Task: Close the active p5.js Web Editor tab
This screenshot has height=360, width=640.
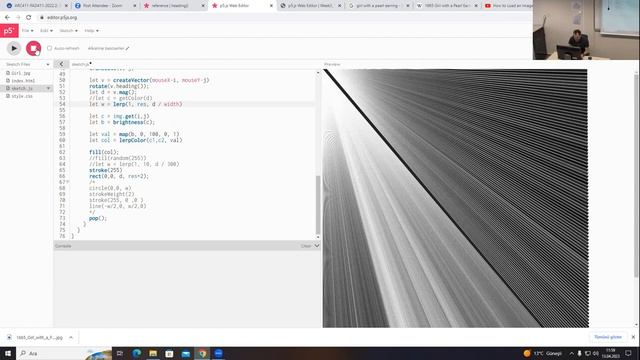Action: pyautogui.click(x=271, y=6)
